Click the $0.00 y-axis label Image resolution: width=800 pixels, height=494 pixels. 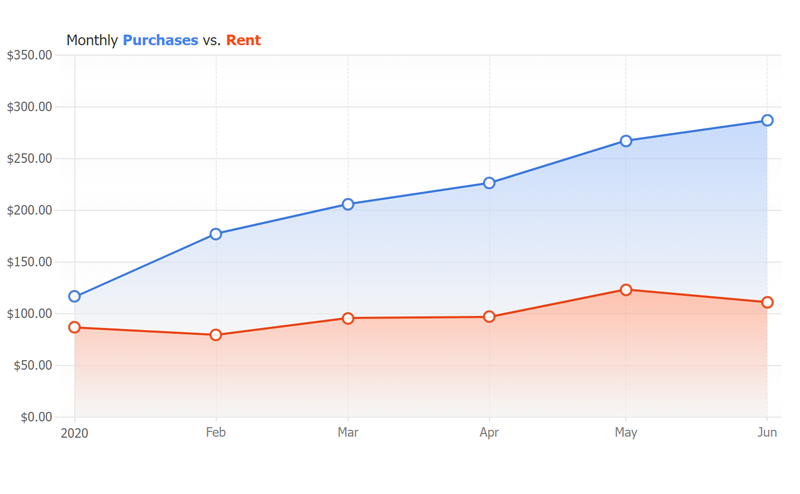(x=33, y=417)
